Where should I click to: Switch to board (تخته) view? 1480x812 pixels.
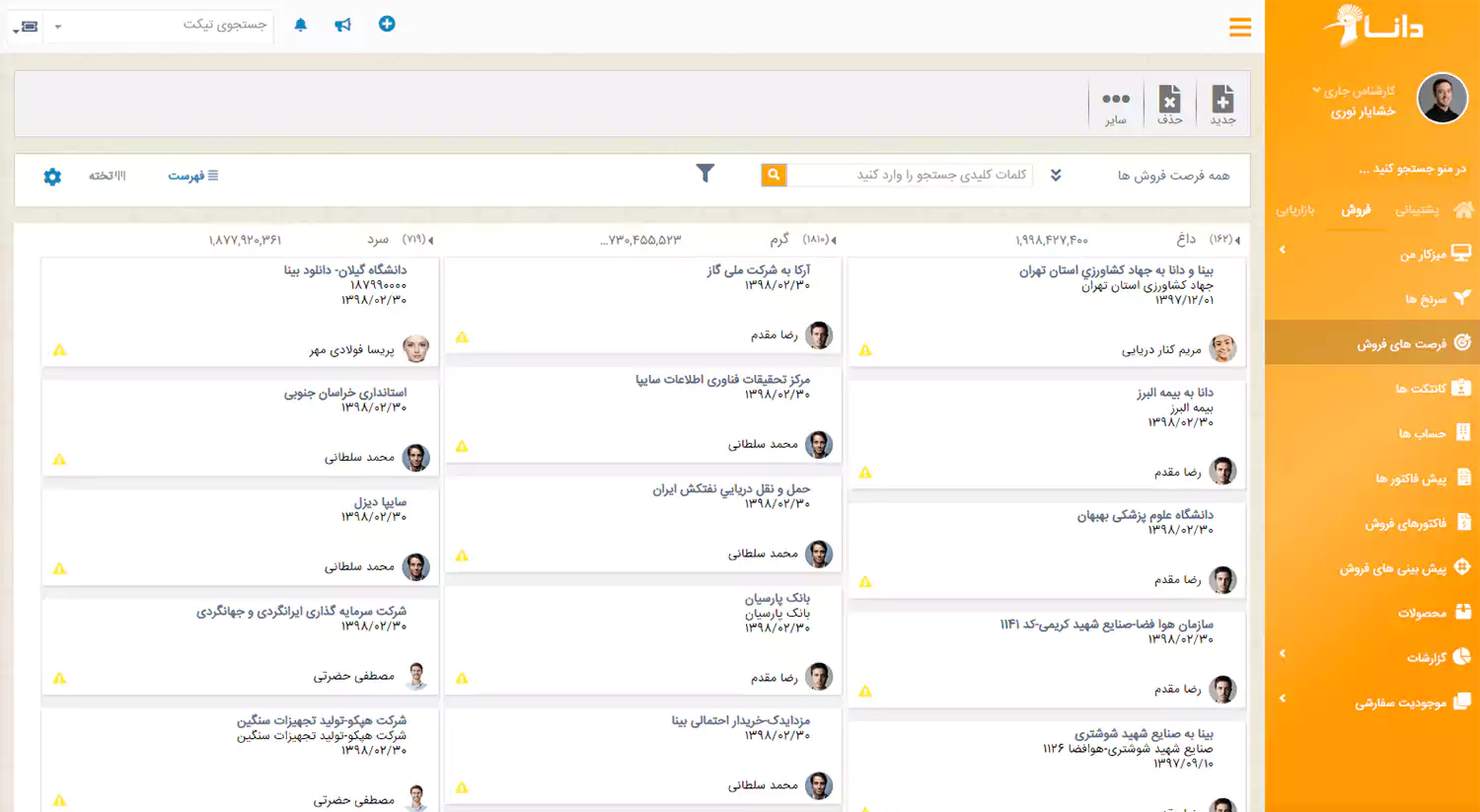(108, 176)
